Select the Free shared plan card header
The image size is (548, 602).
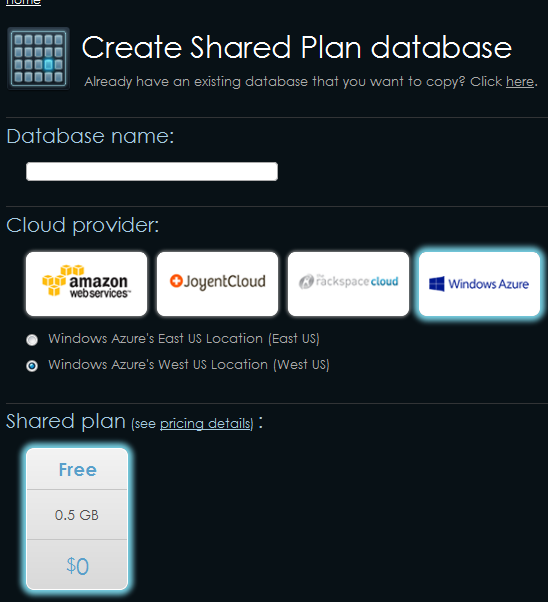[x=77, y=469]
